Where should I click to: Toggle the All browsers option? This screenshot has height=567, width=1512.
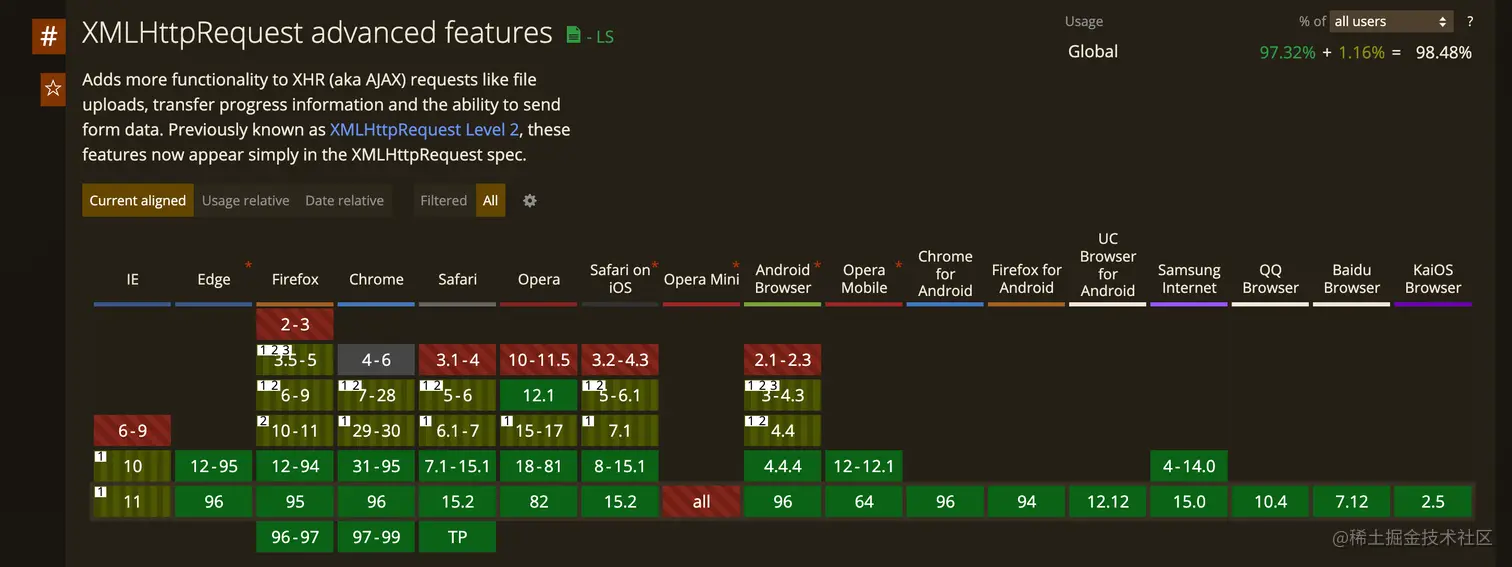tap(490, 201)
